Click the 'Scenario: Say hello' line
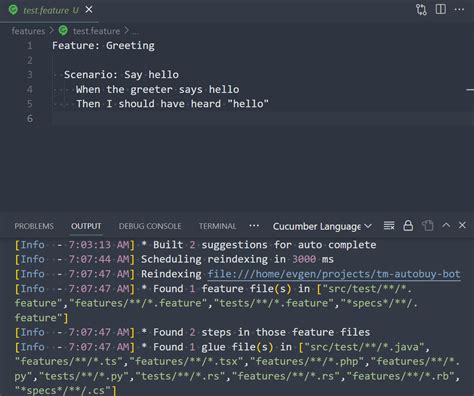Screen dimensions: 474x396 click(x=121, y=75)
